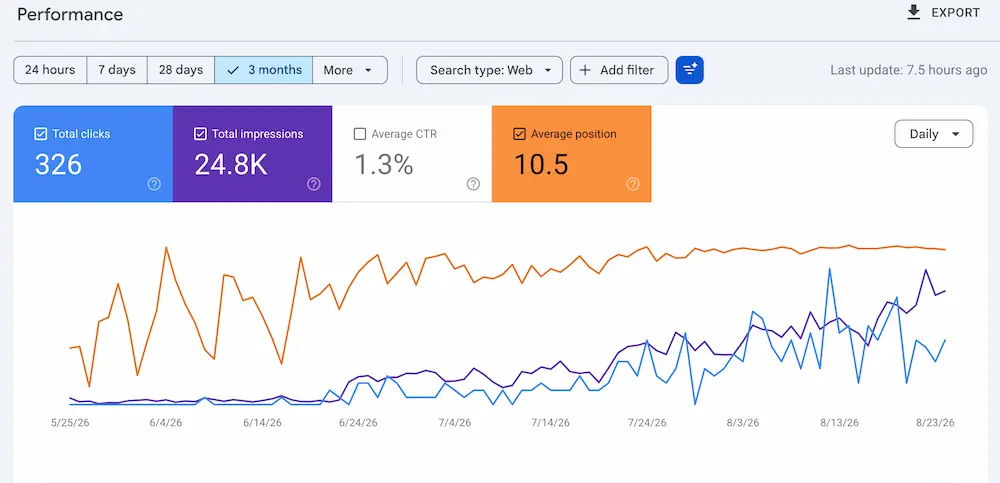Uncheck the Average position checkbox

(519, 134)
